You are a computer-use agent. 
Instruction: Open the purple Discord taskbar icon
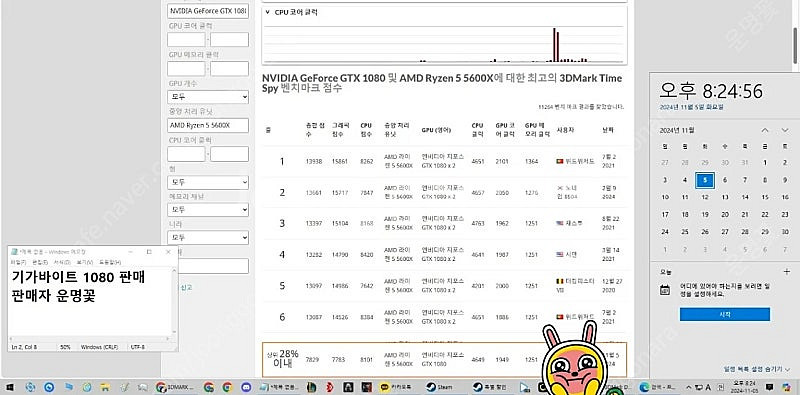pos(246,387)
